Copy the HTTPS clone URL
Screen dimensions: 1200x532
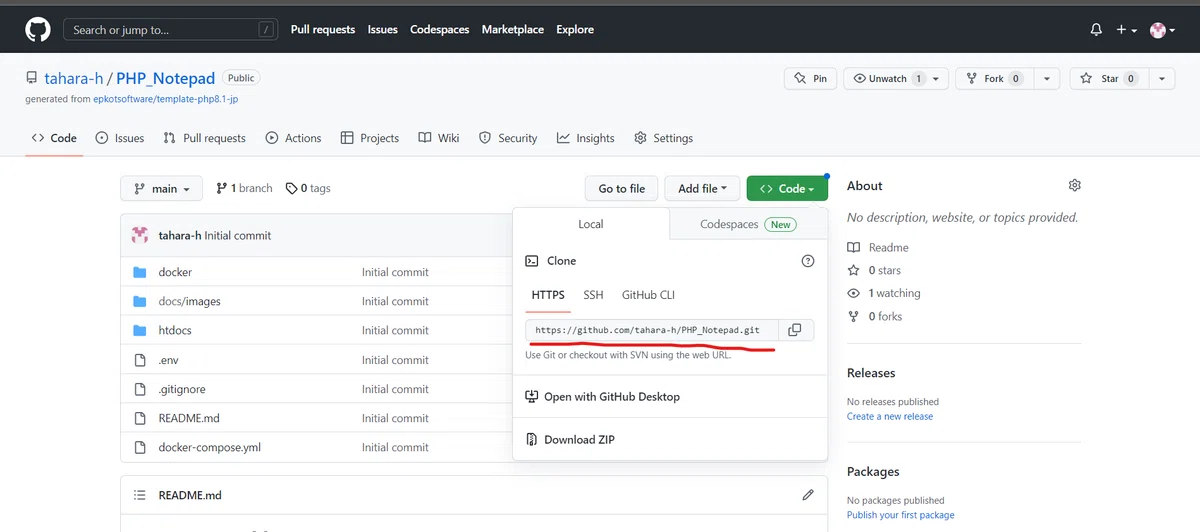(795, 330)
